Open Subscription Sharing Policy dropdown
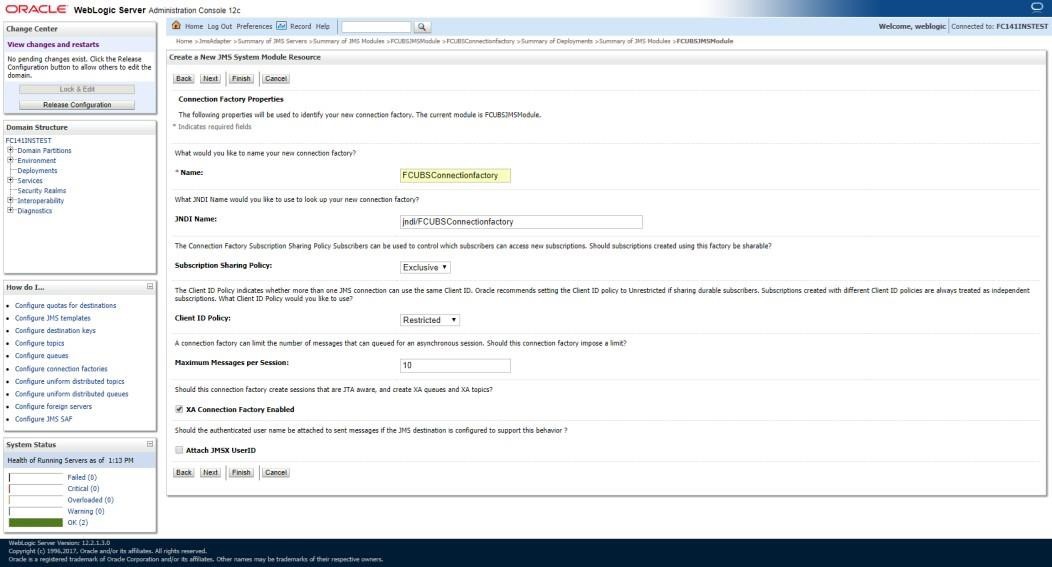1052x567 pixels. tap(425, 267)
